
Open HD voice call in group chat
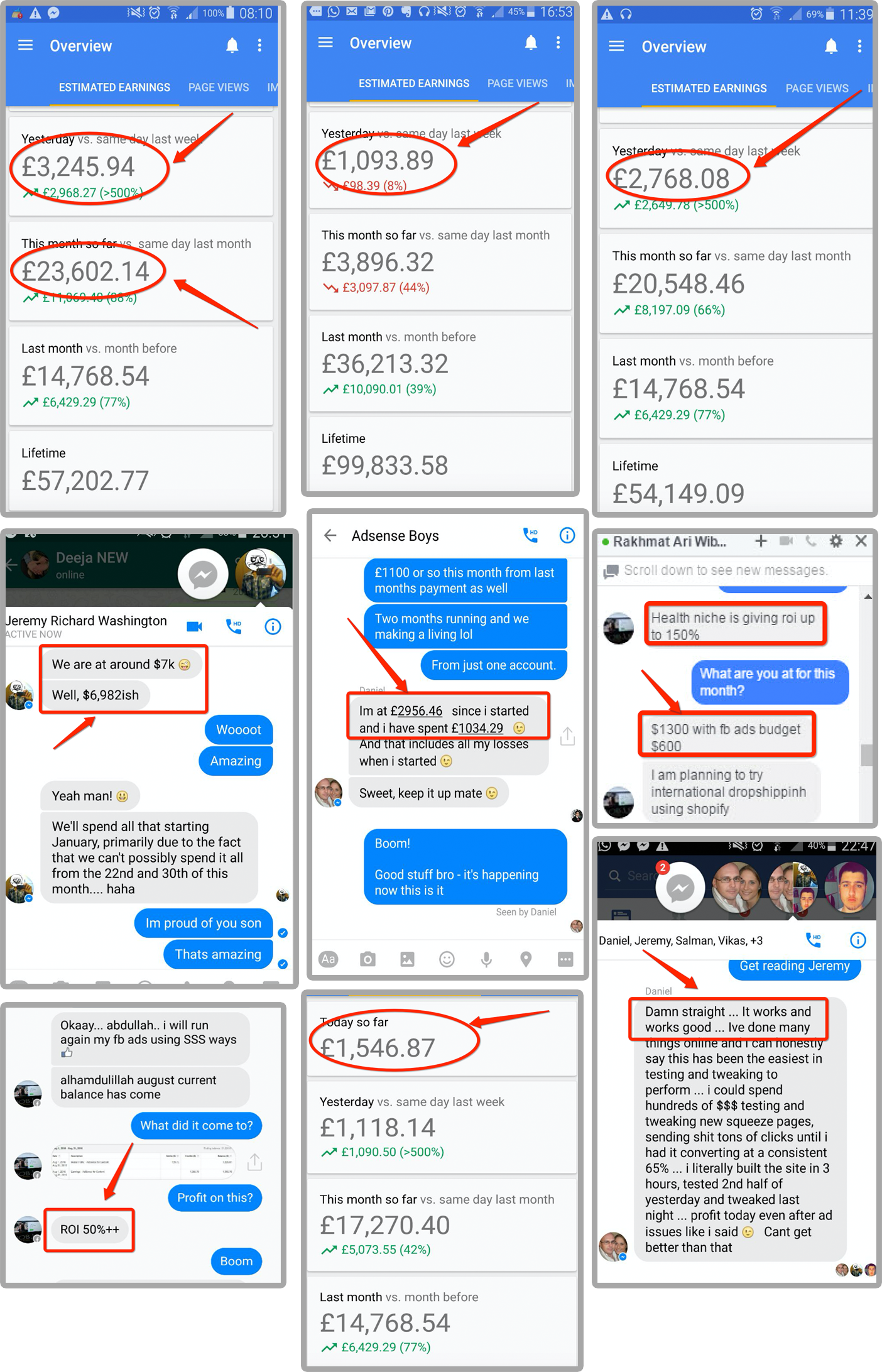(814, 940)
